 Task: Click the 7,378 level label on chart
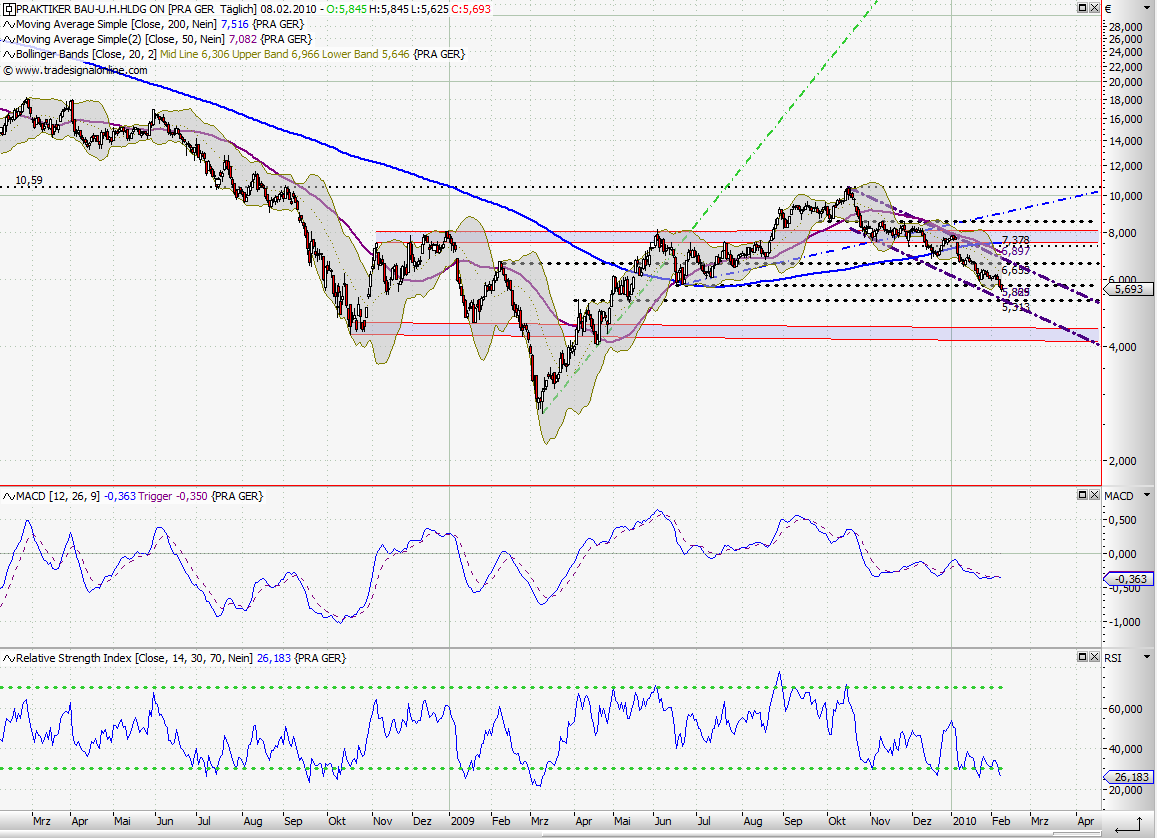tap(1015, 240)
